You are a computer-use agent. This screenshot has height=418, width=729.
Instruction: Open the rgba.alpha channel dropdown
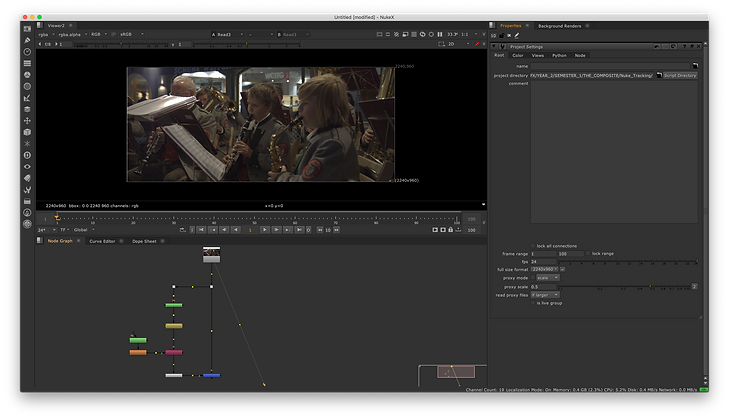[x=73, y=34]
